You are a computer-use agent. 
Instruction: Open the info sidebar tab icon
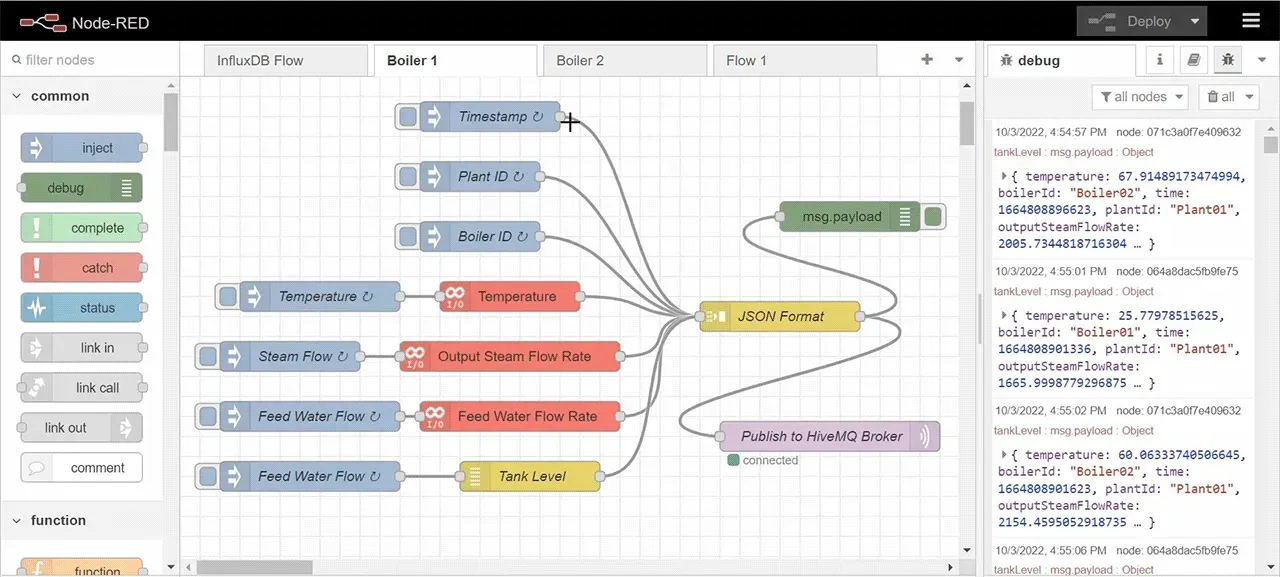pyautogui.click(x=1160, y=60)
